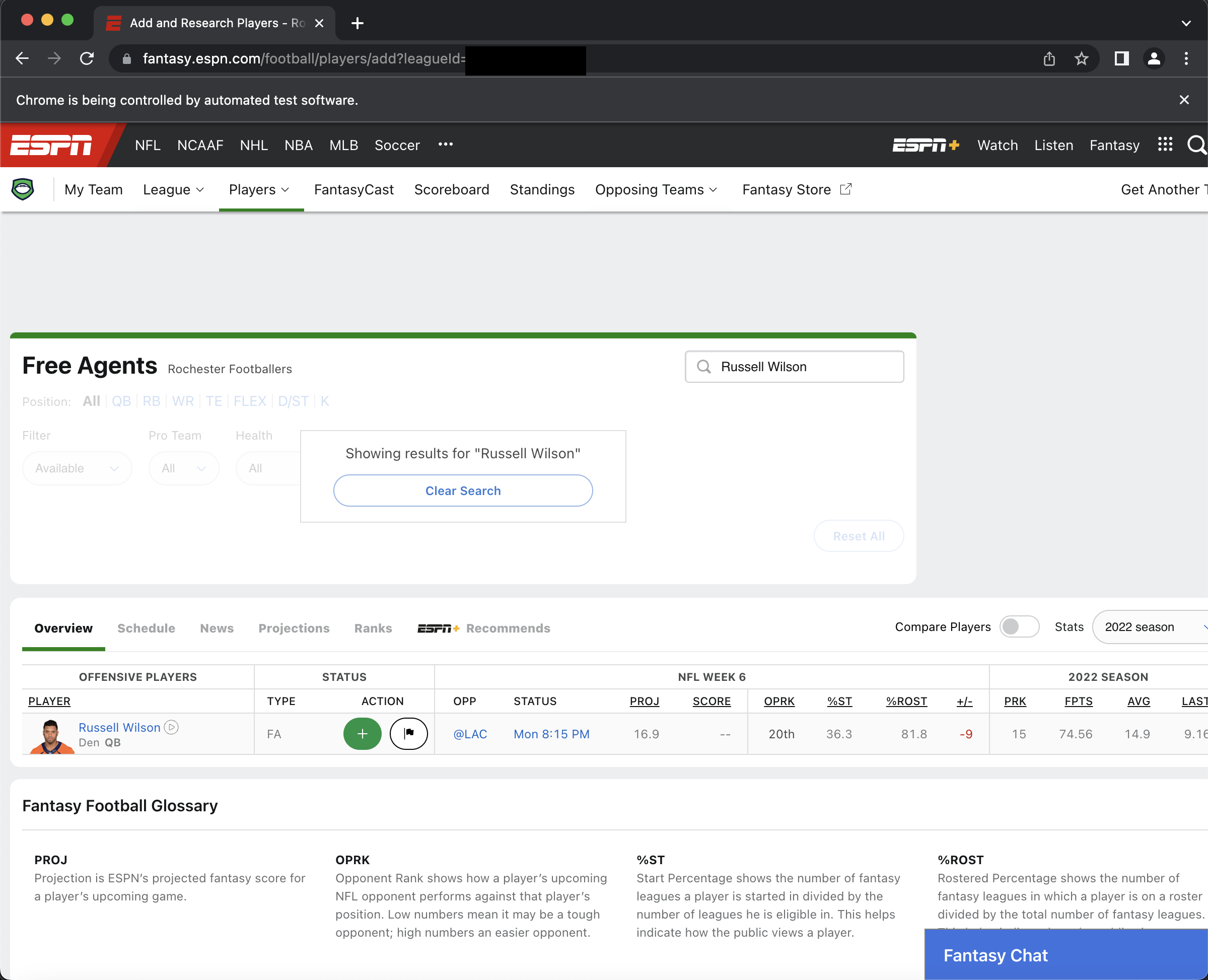Click the browser forward arrow
Image resolution: width=1208 pixels, height=980 pixels.
coord(54,58)
